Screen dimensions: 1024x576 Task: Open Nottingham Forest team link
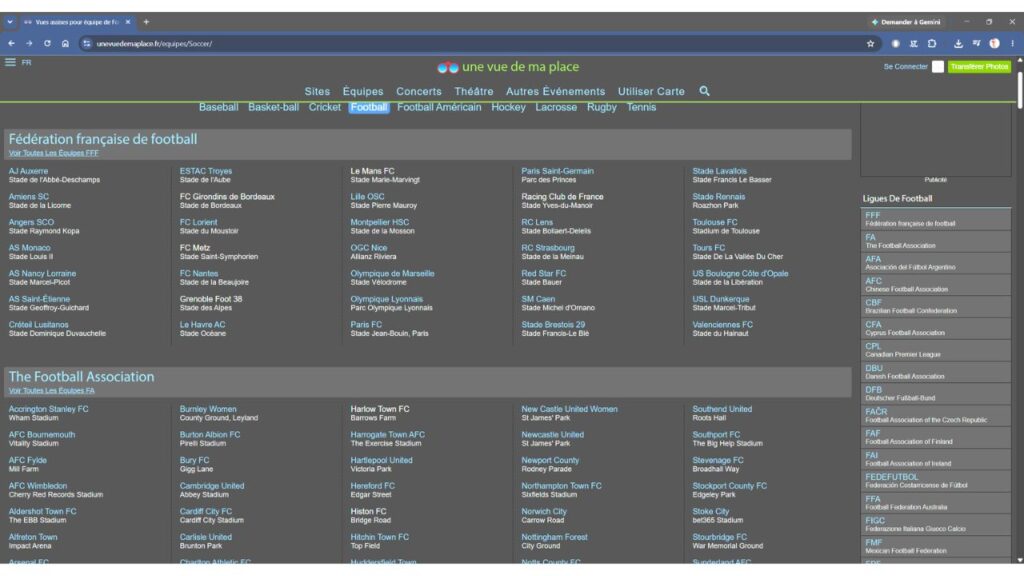[x=554, y=537]
